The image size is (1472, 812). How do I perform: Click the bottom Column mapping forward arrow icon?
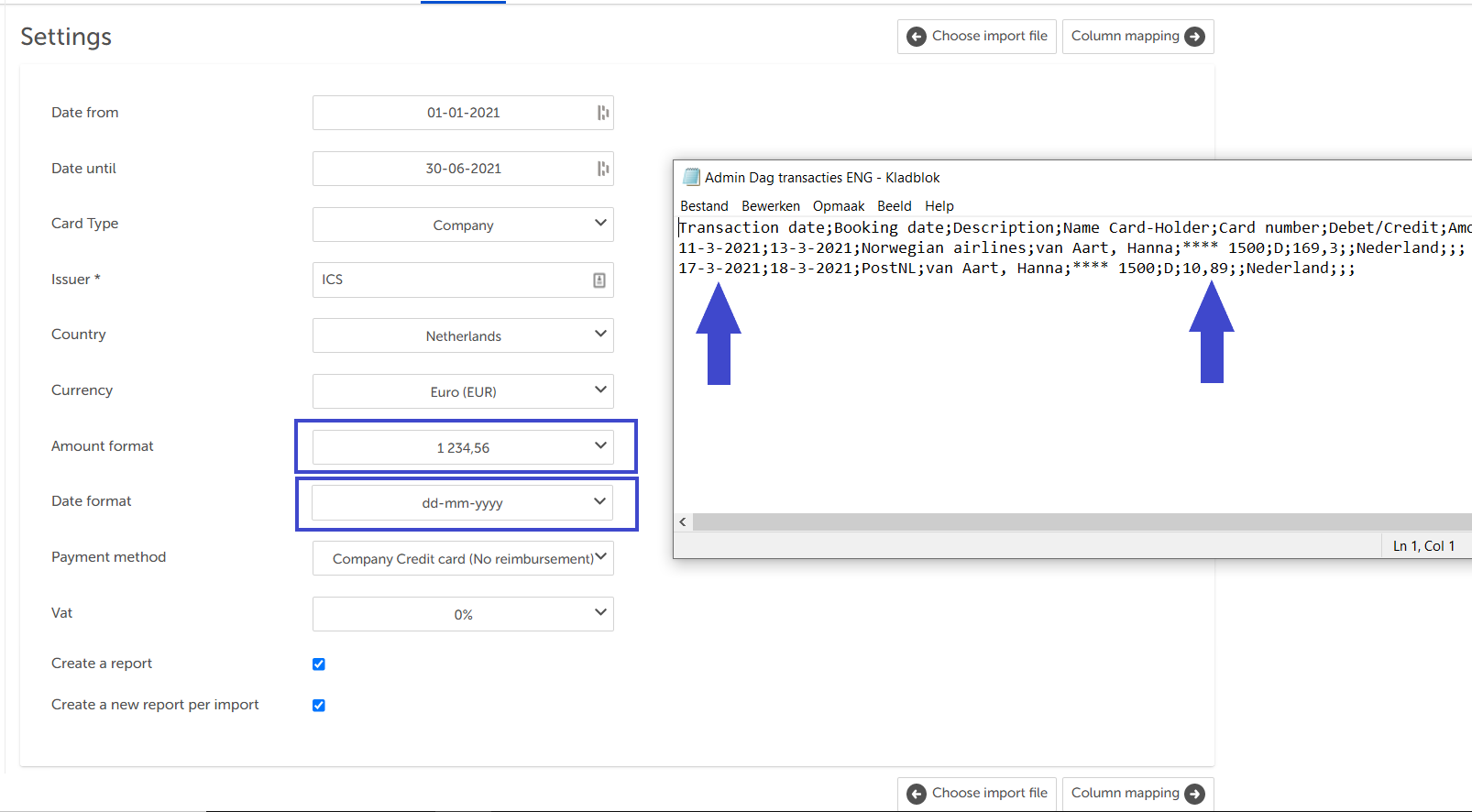[x=1194, y=794]
